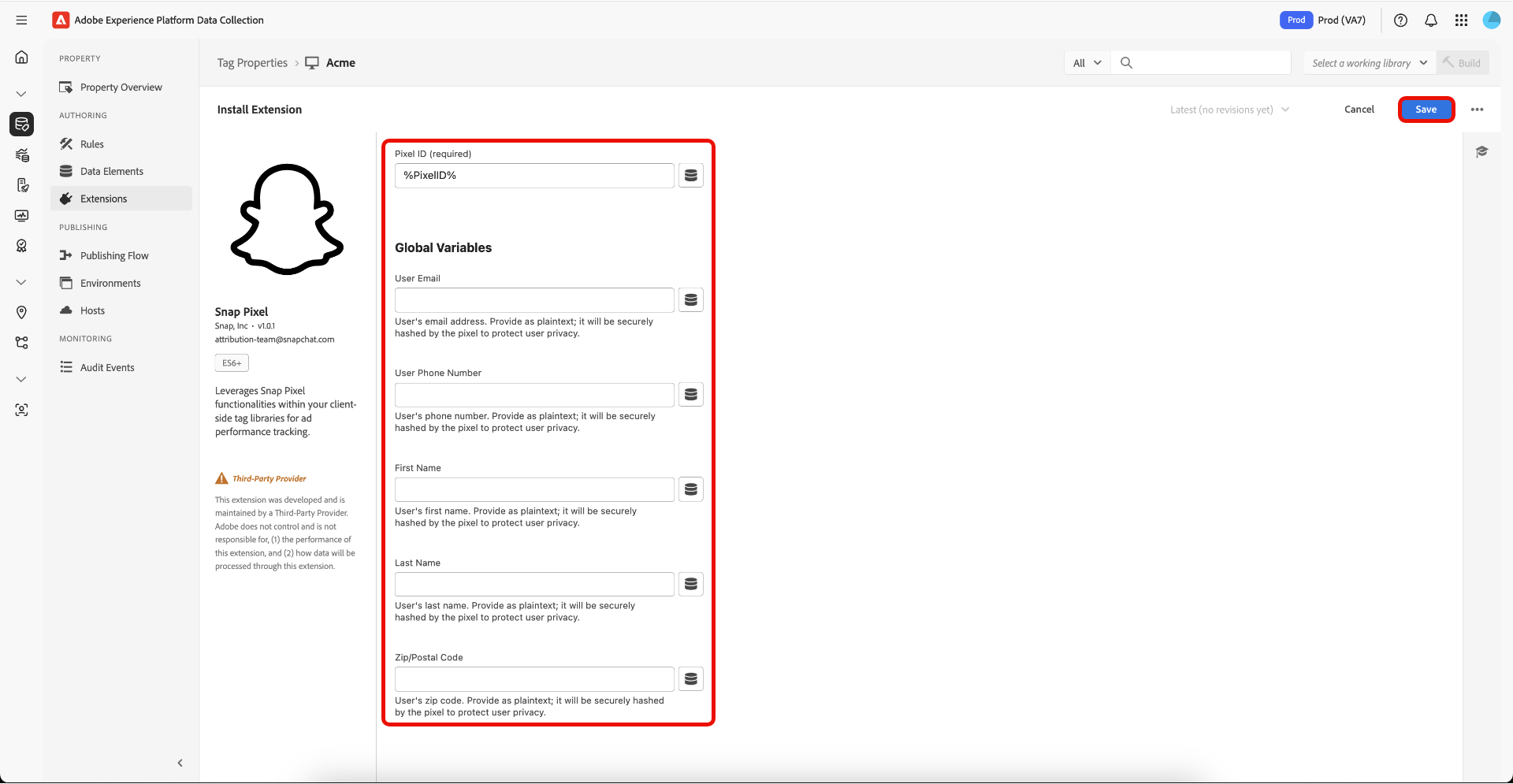Click the User Phone Number input field
1513x784 pixels.
(x=534, y=395)
